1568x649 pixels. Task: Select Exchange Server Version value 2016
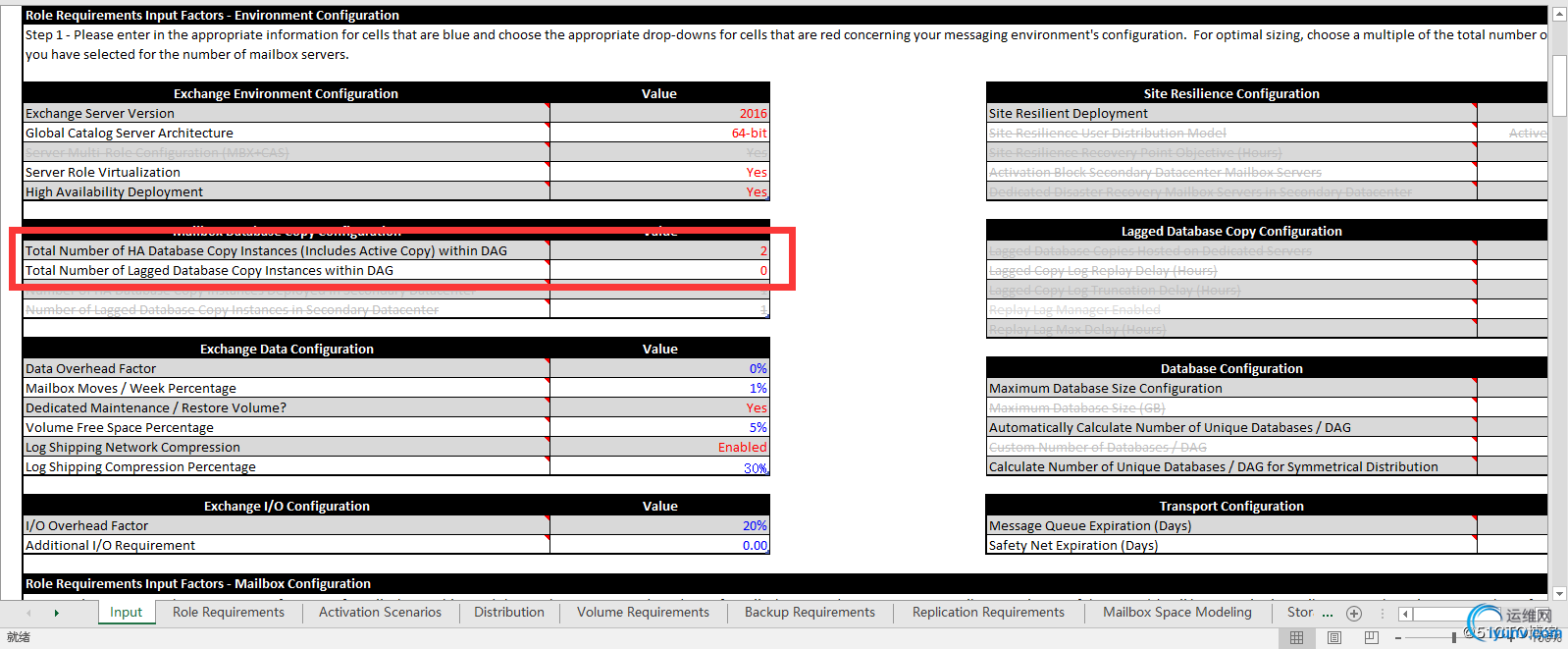tap(659, 113)
